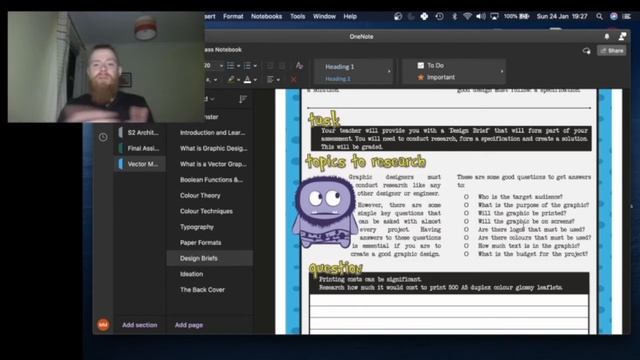Open the highlight colour dropdown arrow

[238, 80]
